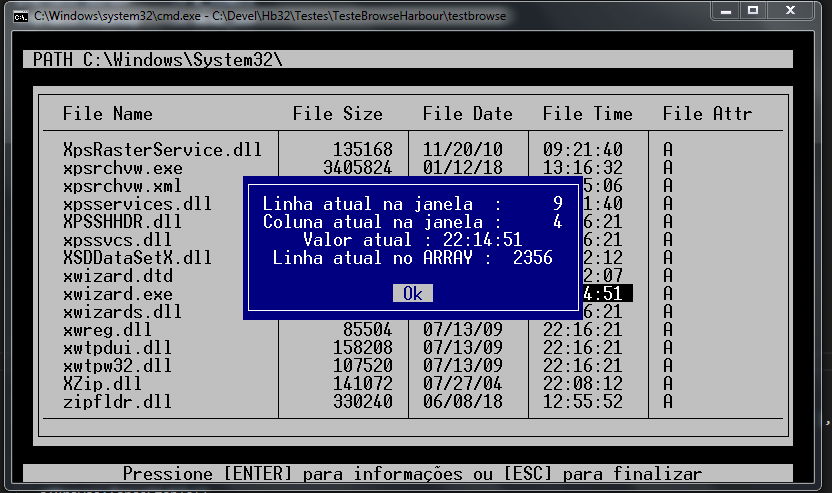Click file size value 330240

(x=362, y=402)
